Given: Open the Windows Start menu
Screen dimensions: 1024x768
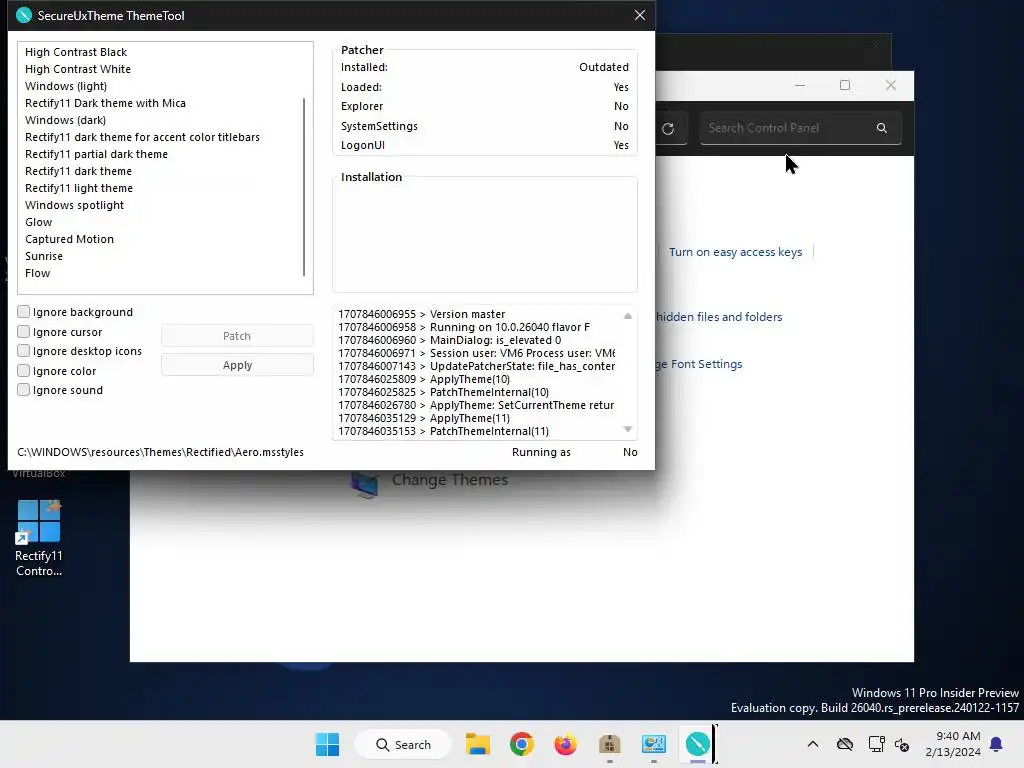Looking at the screenshot, I should pyautogui.click(x=327, y=744).
